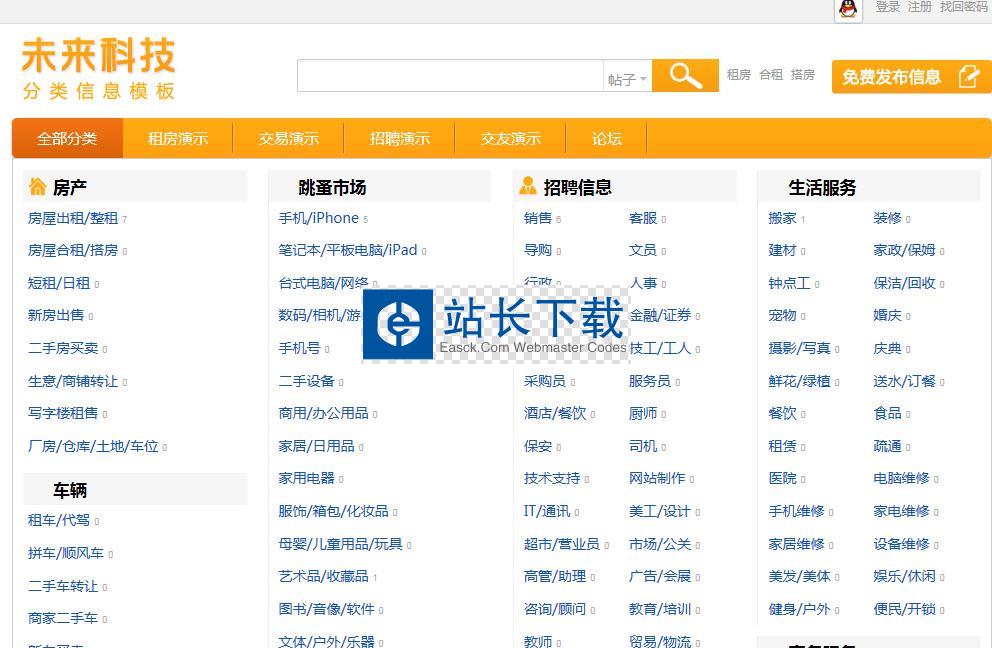992x648 pixels.
Task: Open the 论坛 navigation tab
Action: [607, 139]
